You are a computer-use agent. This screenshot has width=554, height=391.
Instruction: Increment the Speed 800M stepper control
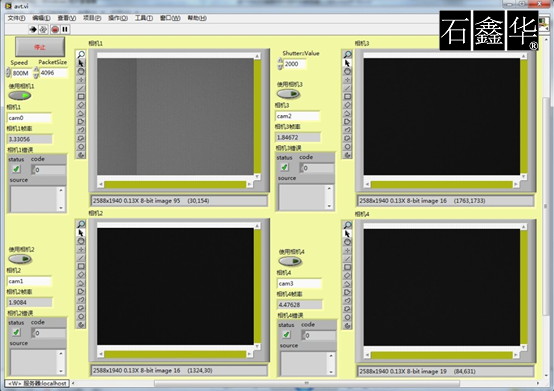[8, 70]
